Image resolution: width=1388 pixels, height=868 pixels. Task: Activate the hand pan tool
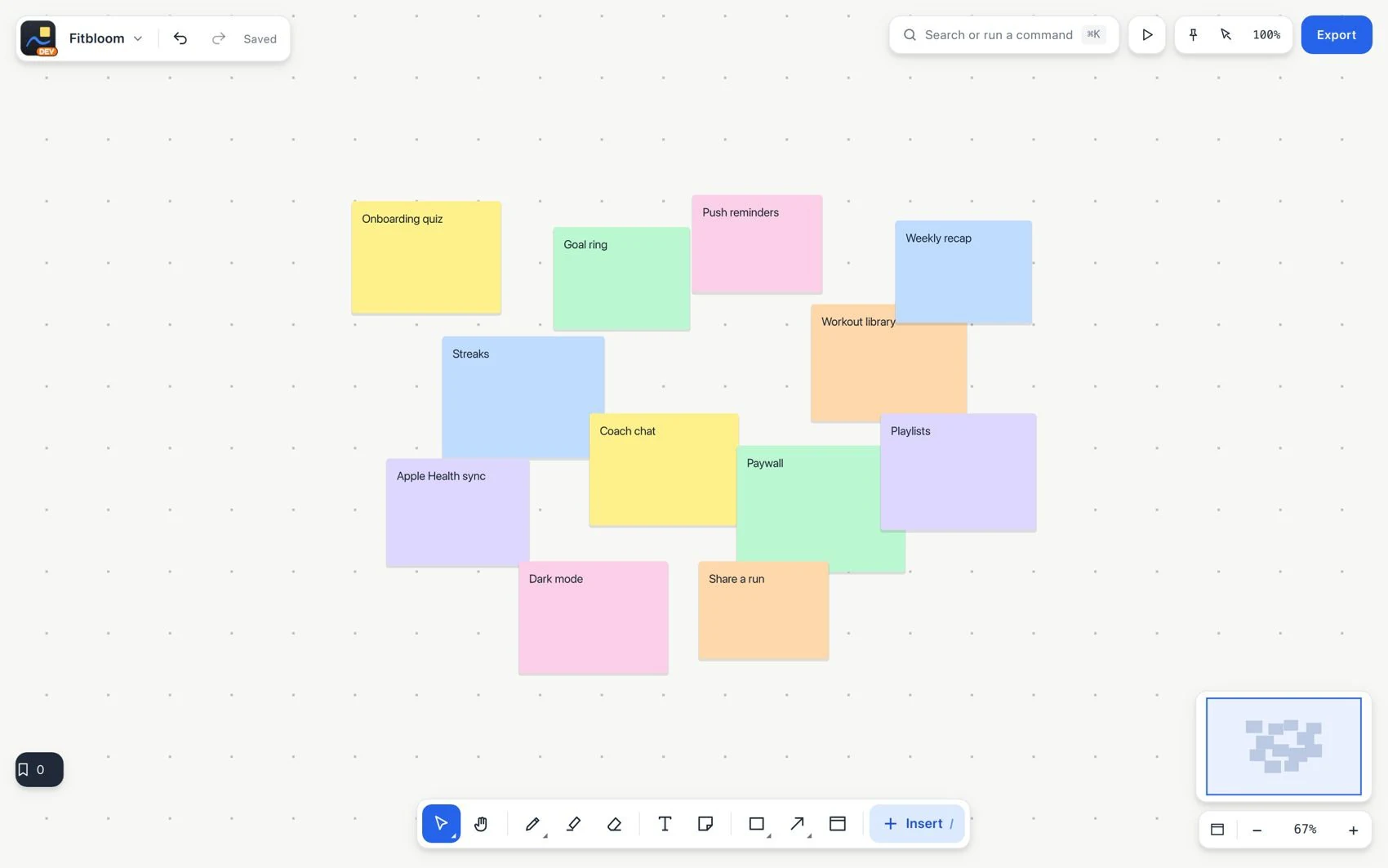(x=481, y=823)
